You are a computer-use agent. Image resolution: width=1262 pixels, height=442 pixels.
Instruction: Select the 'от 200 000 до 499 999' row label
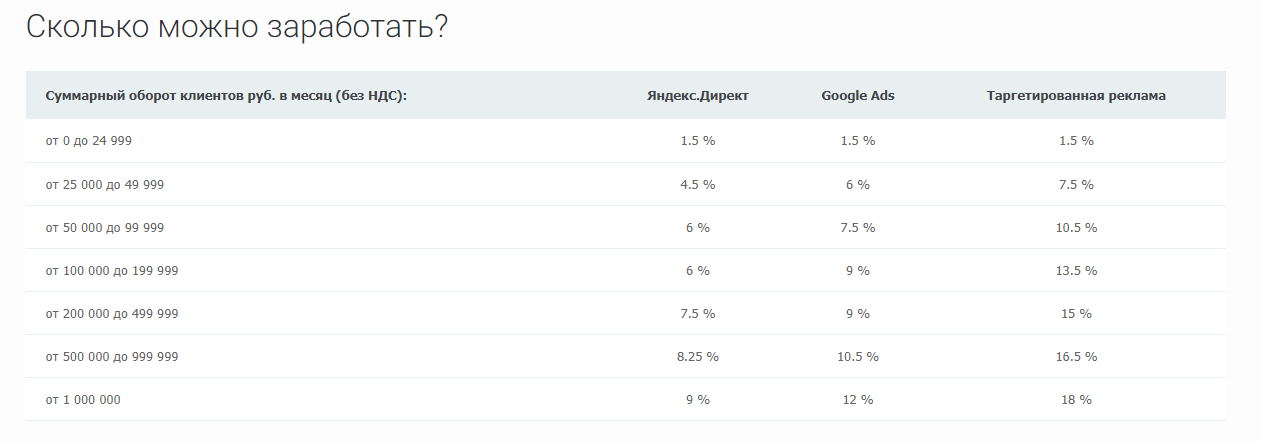pyautogui.click(x=112, y=314)
